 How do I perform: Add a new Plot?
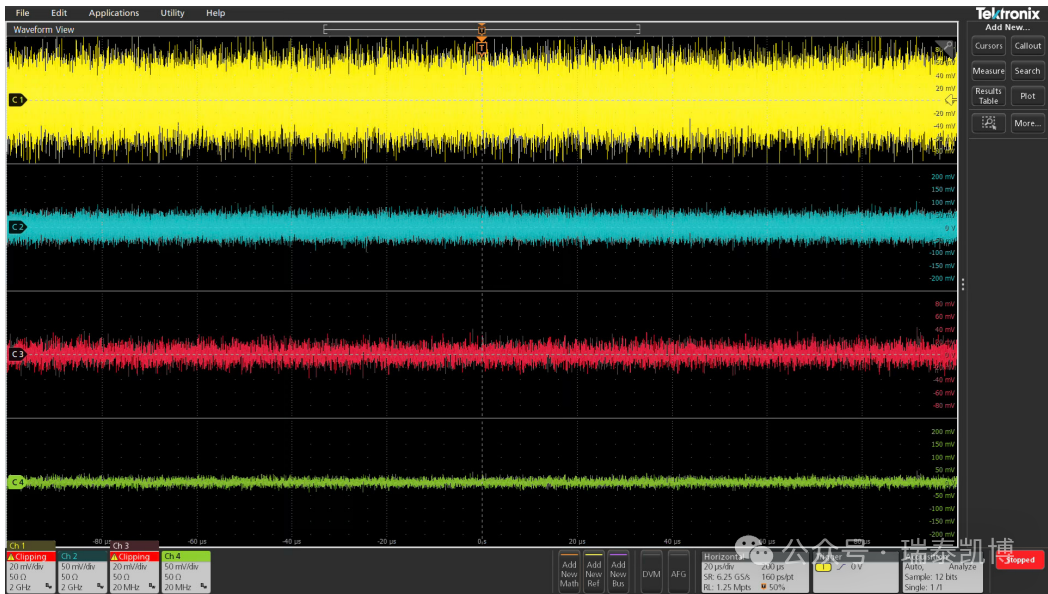1027,96
